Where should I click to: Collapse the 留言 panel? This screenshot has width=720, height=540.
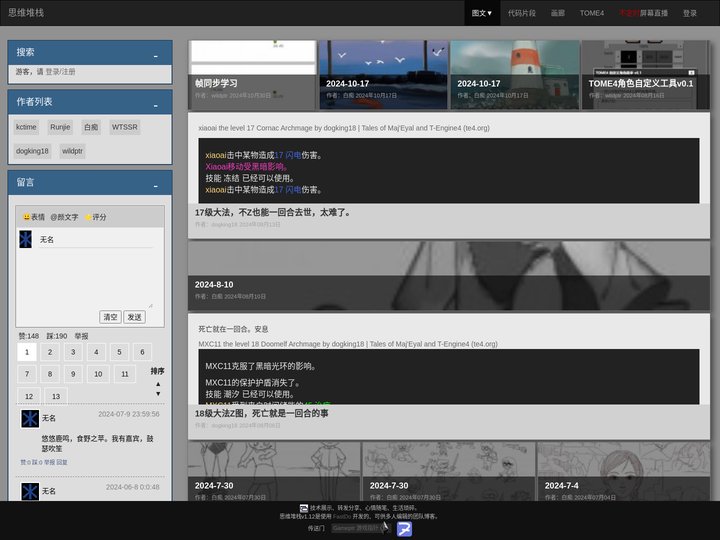(x=156, y=185)
